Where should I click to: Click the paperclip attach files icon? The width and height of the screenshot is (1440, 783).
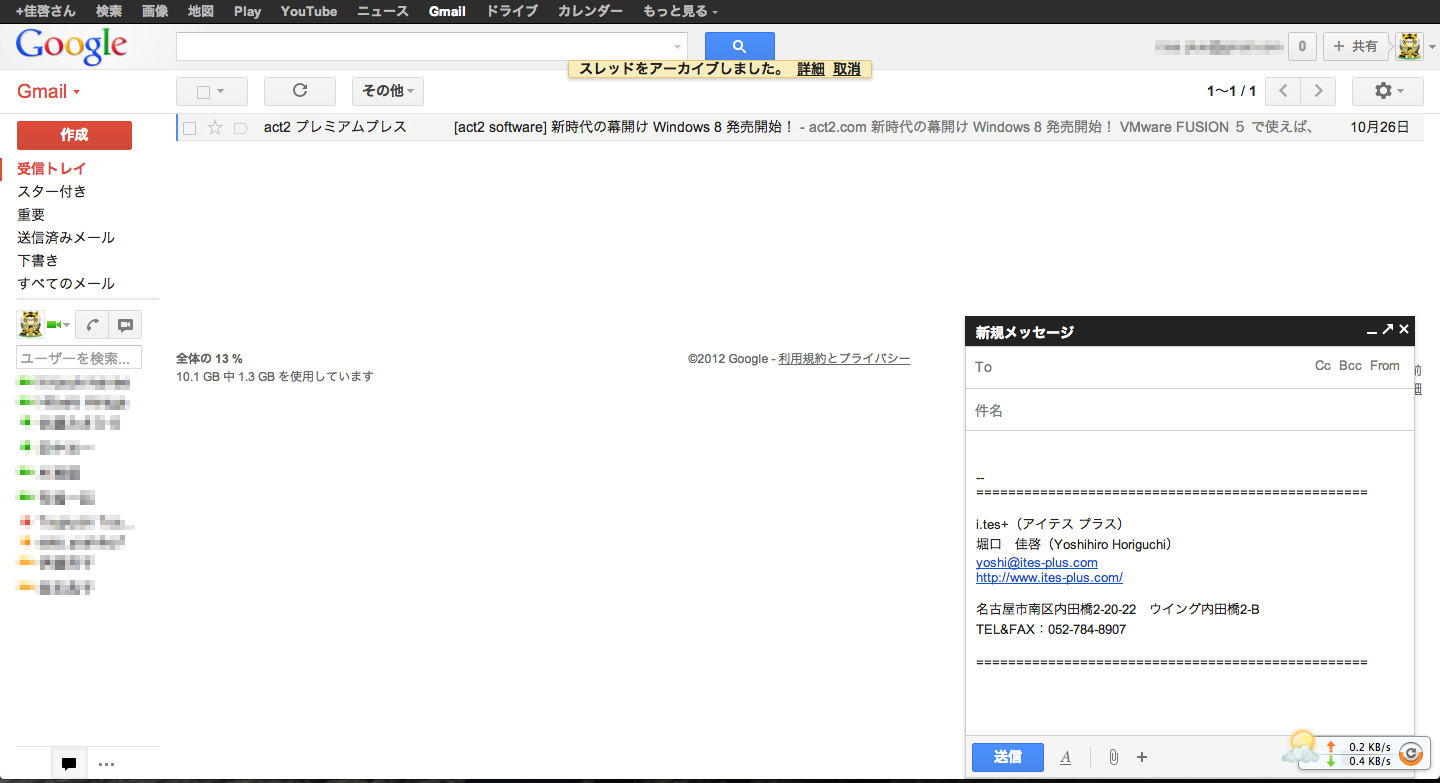[x=1112, y=757]
